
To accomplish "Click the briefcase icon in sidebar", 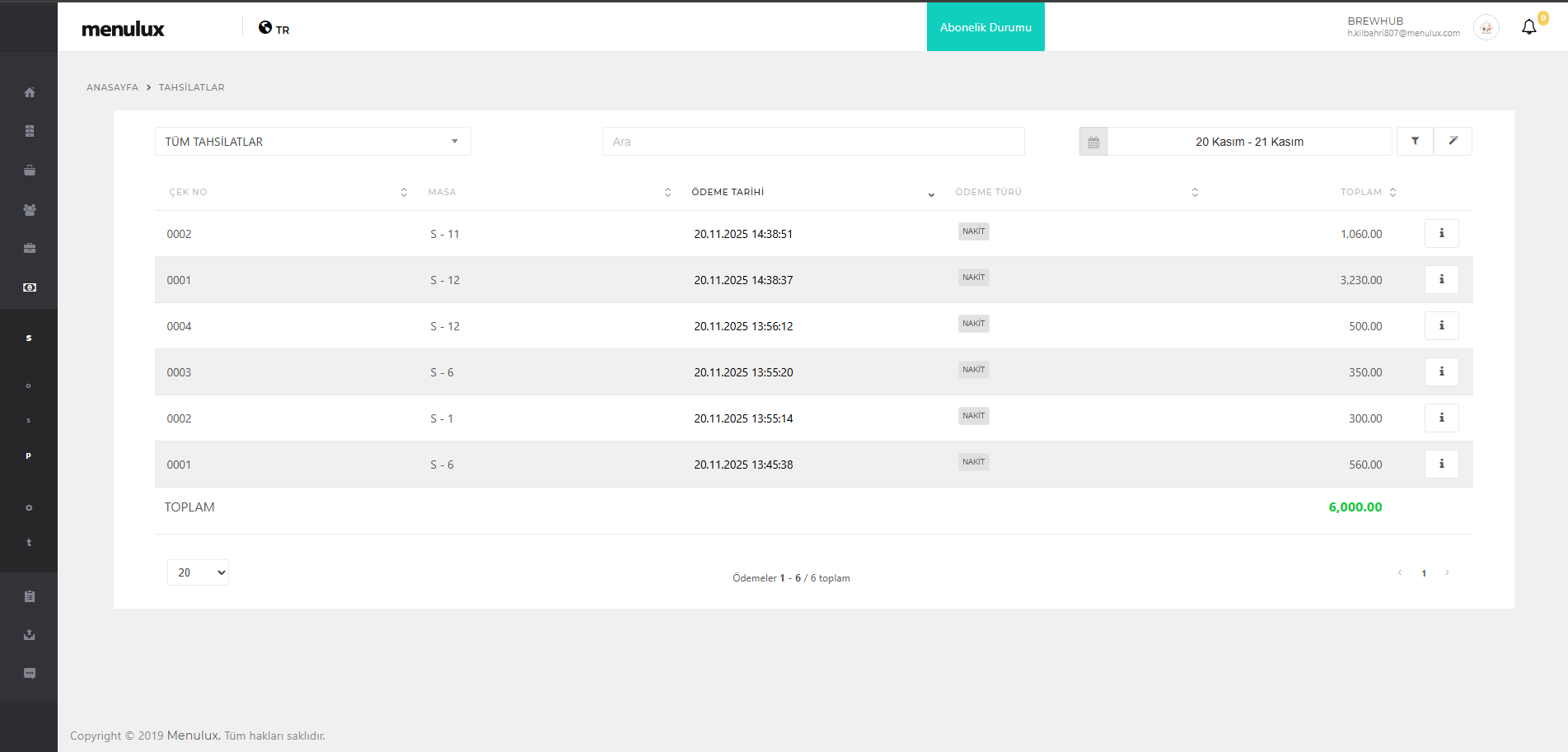I will pos(30,248).
